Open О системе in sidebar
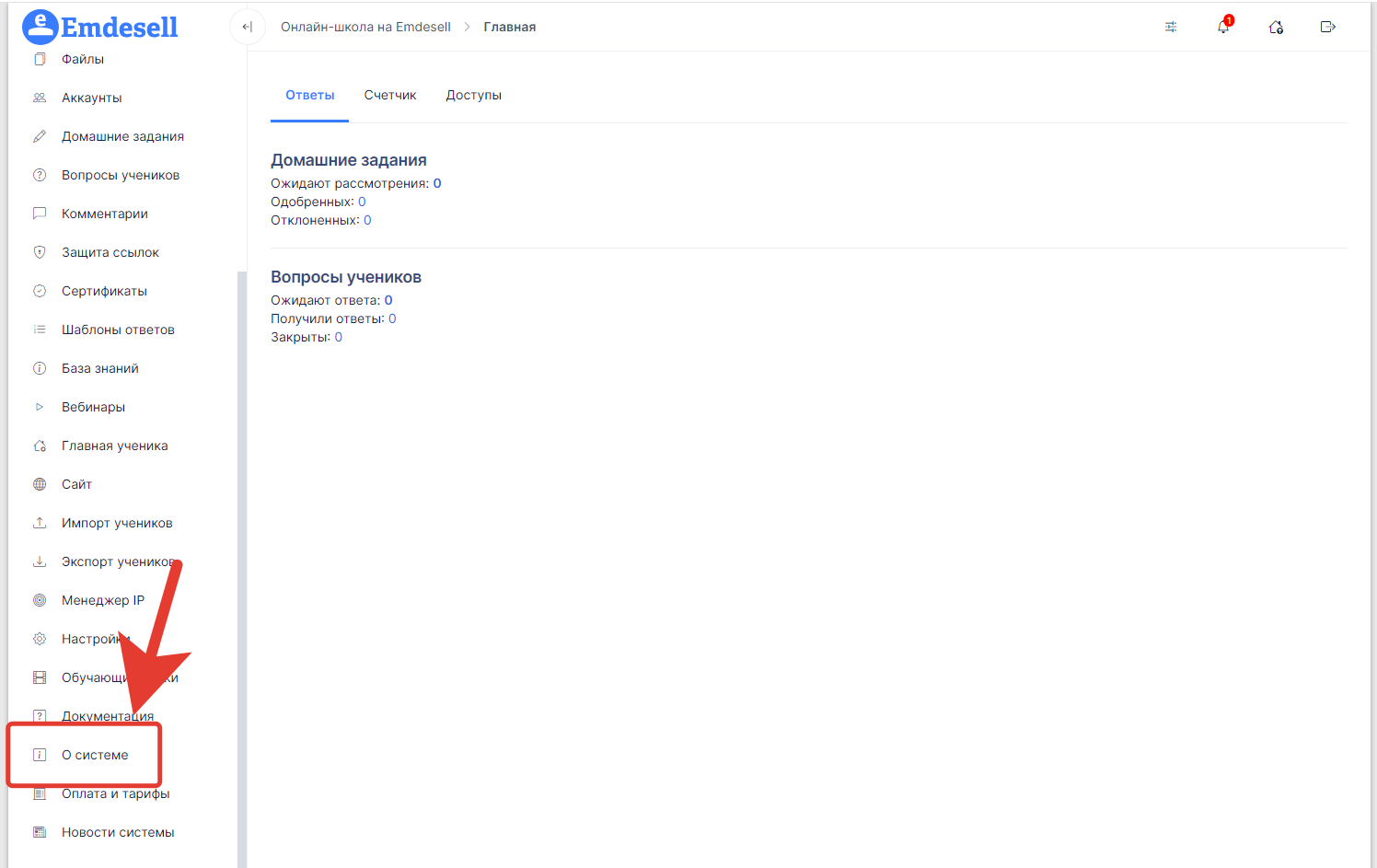Screen dimensions: 1377x868 (95, 755)
